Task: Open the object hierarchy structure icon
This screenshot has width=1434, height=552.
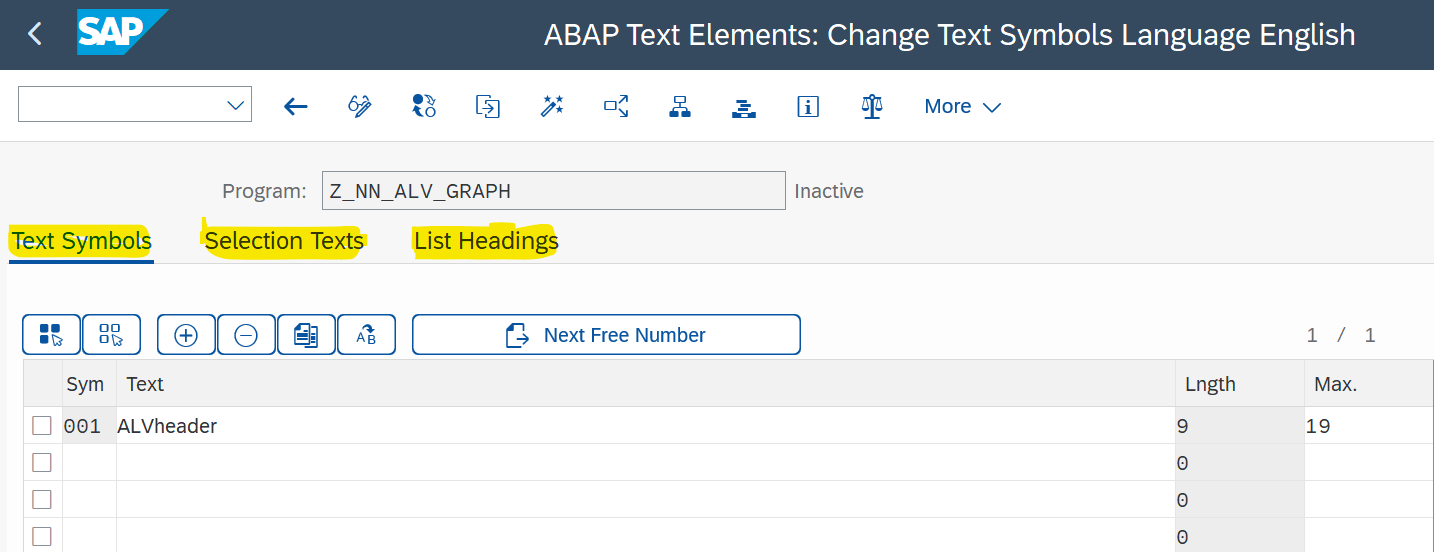Action: tap(680, 106)
